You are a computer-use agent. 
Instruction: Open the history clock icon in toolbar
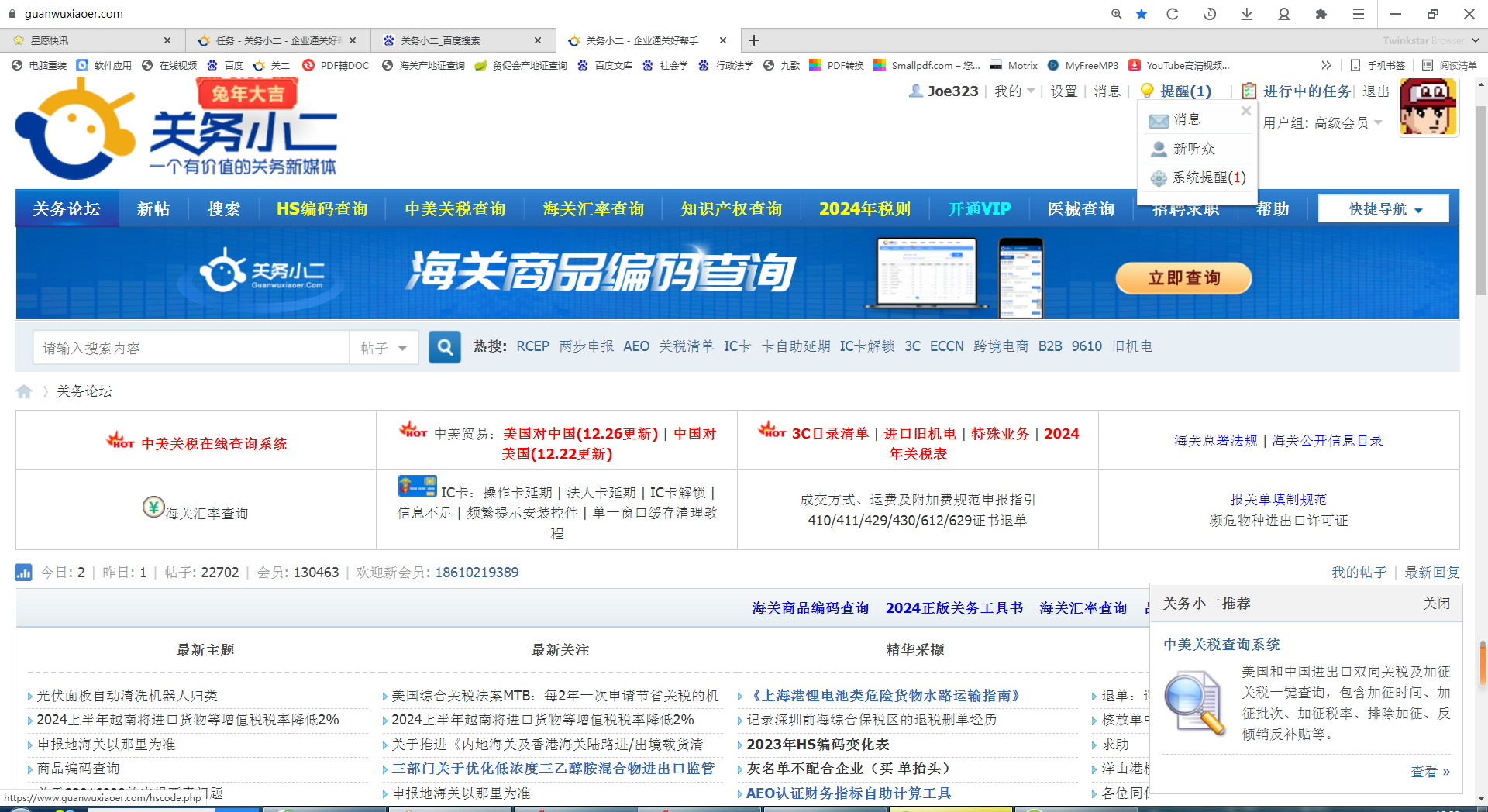1210,14
